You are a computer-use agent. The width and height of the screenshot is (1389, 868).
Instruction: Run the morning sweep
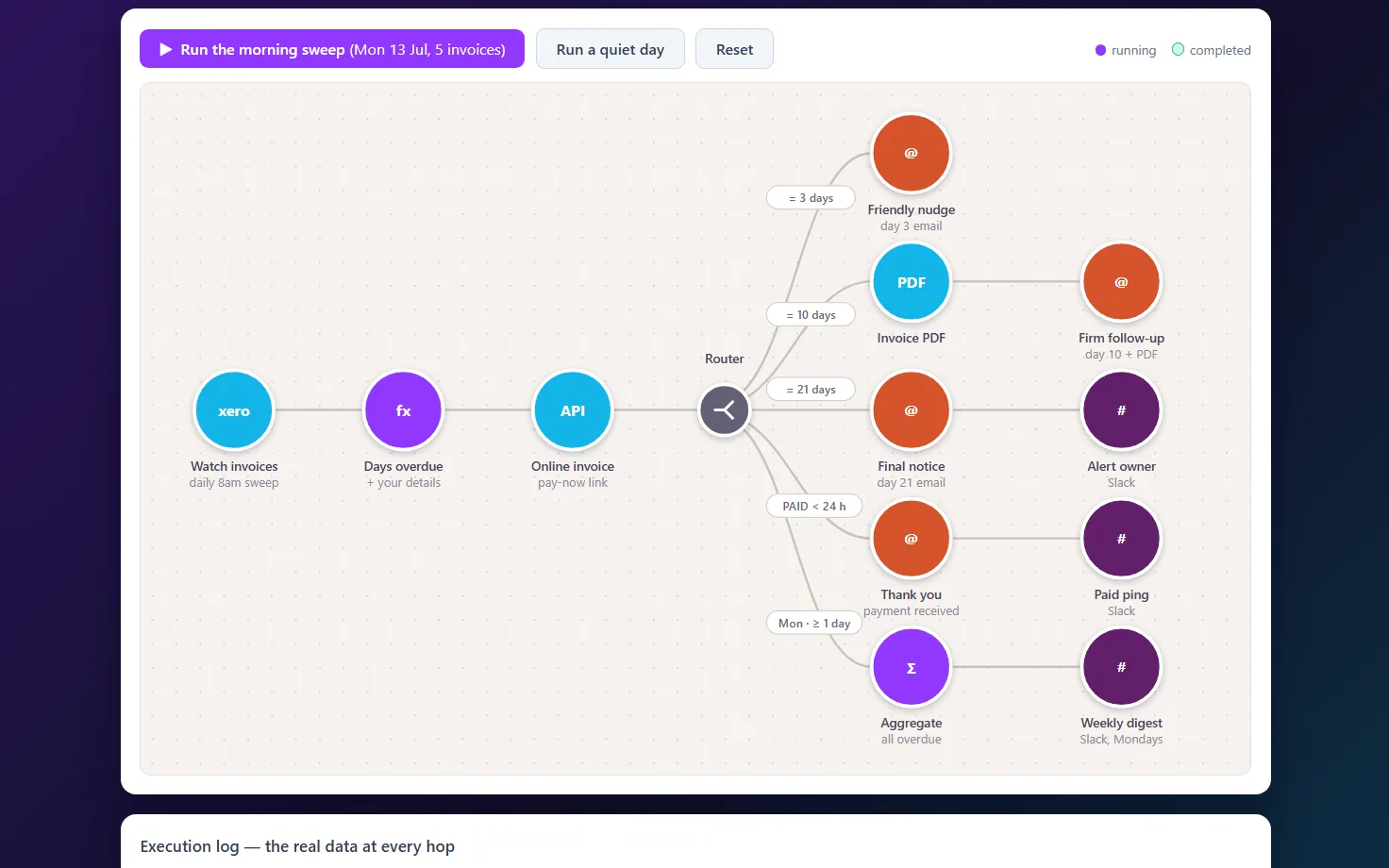click(x=332, y=49)
